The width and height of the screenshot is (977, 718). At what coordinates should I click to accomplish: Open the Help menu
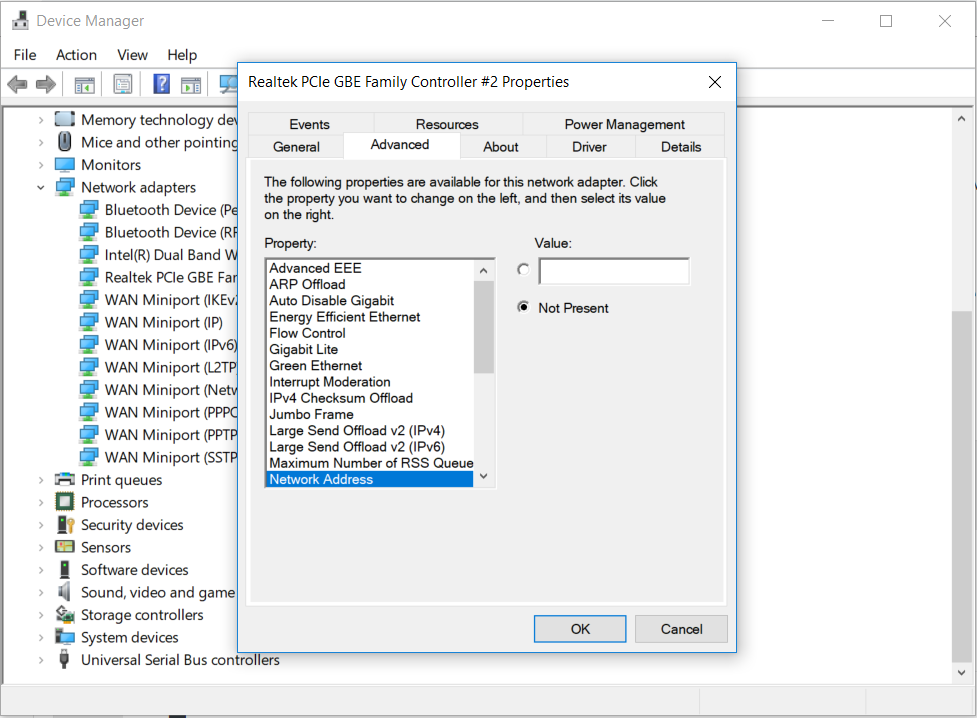point(182,55)
